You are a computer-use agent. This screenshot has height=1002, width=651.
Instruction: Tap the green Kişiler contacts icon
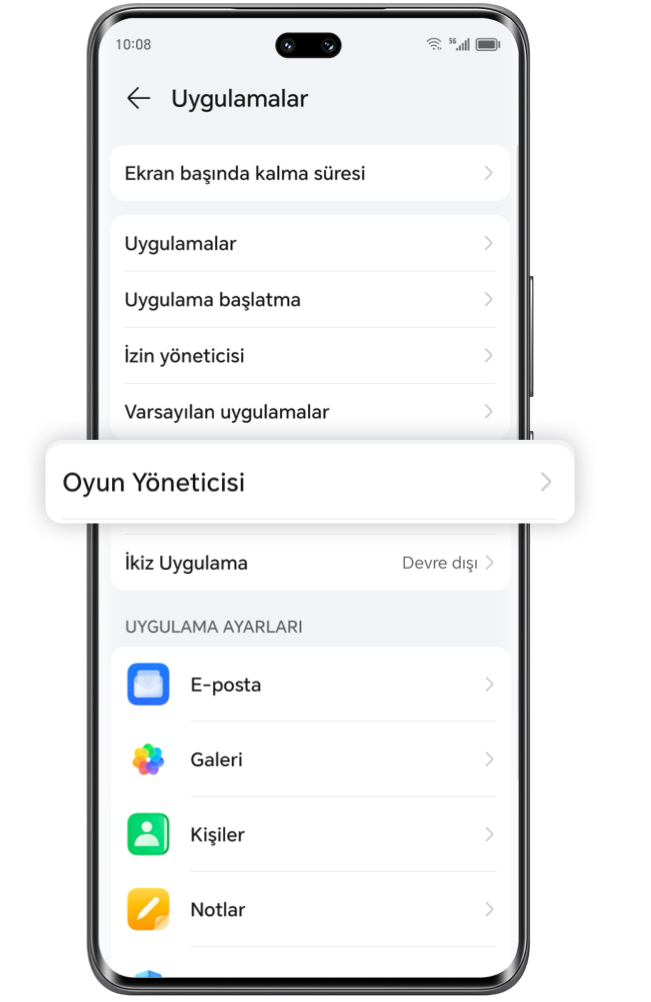(x=148, y=834)
